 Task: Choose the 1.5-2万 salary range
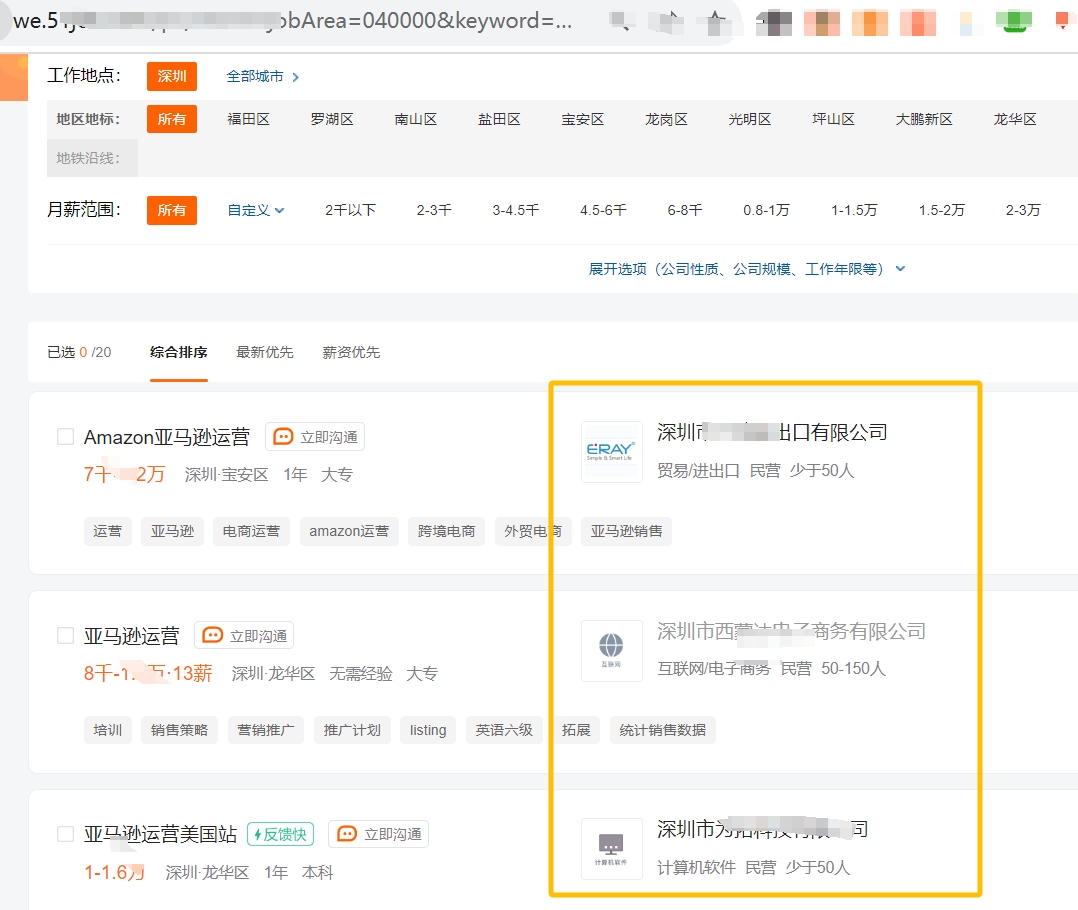(x=942, y=210)
